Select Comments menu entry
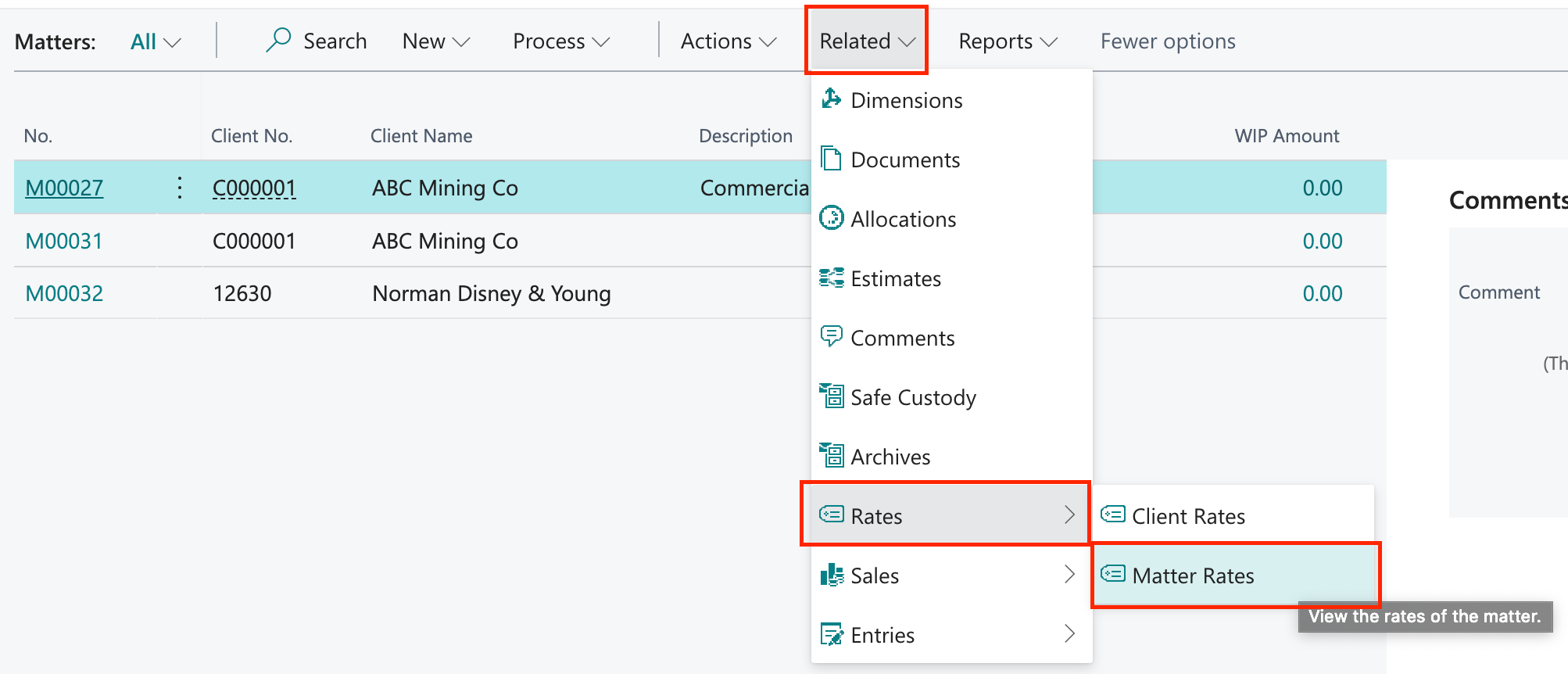The height and width of the screenshot is (674, 1568). 951,338
